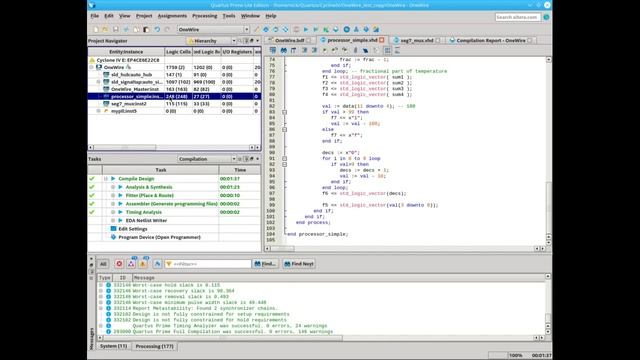
Task: Toggle the yellow warning messages filter
Action: [x=143, y=264]
